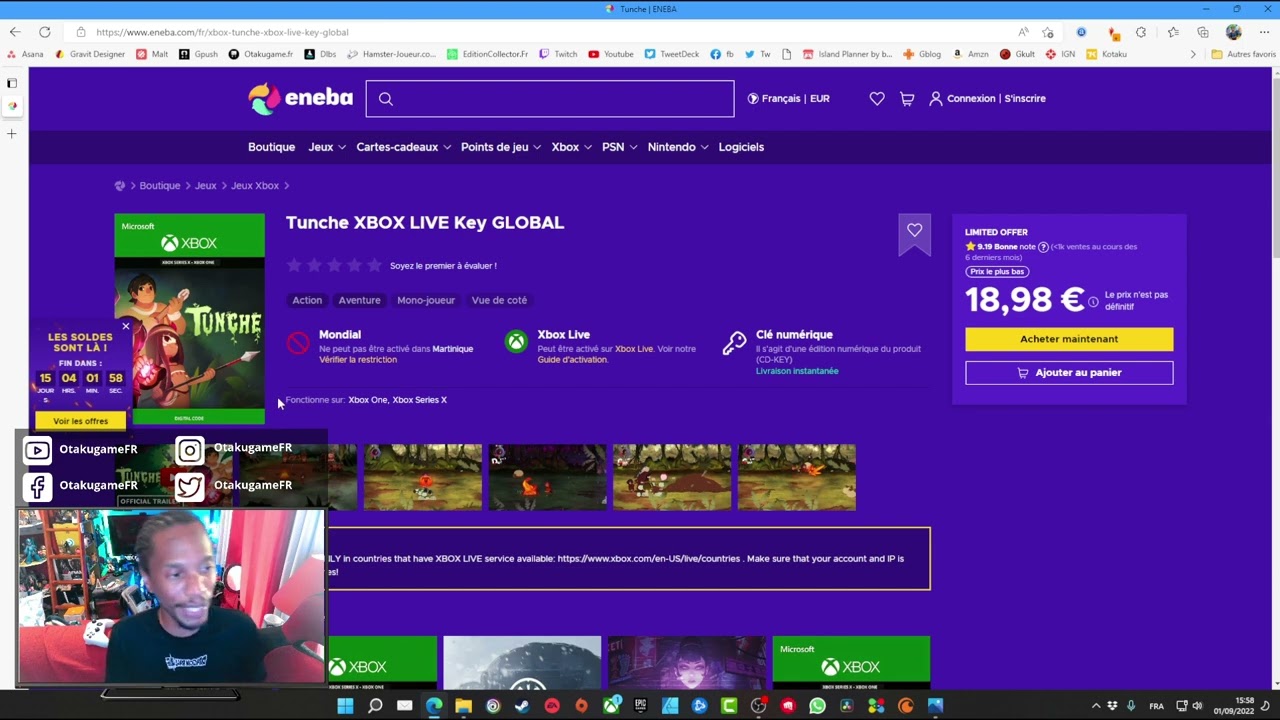Open OtakugameFR Twitter icon
The width and height of the screenshot is (1280, 720).
click(x=190, y=487)
